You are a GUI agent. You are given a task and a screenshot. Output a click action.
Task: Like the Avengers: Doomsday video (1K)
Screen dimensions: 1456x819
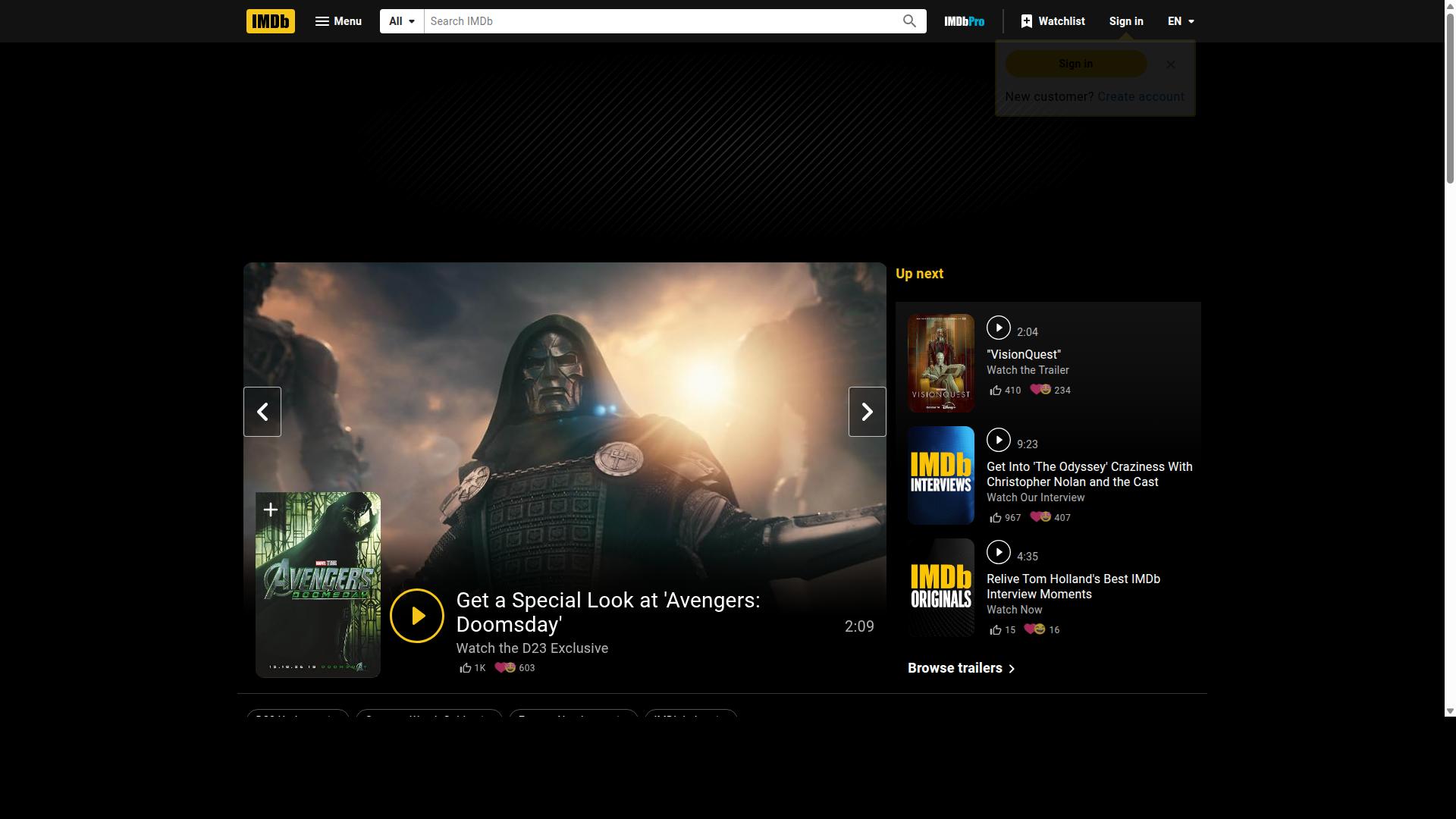[x=472, y=668]
